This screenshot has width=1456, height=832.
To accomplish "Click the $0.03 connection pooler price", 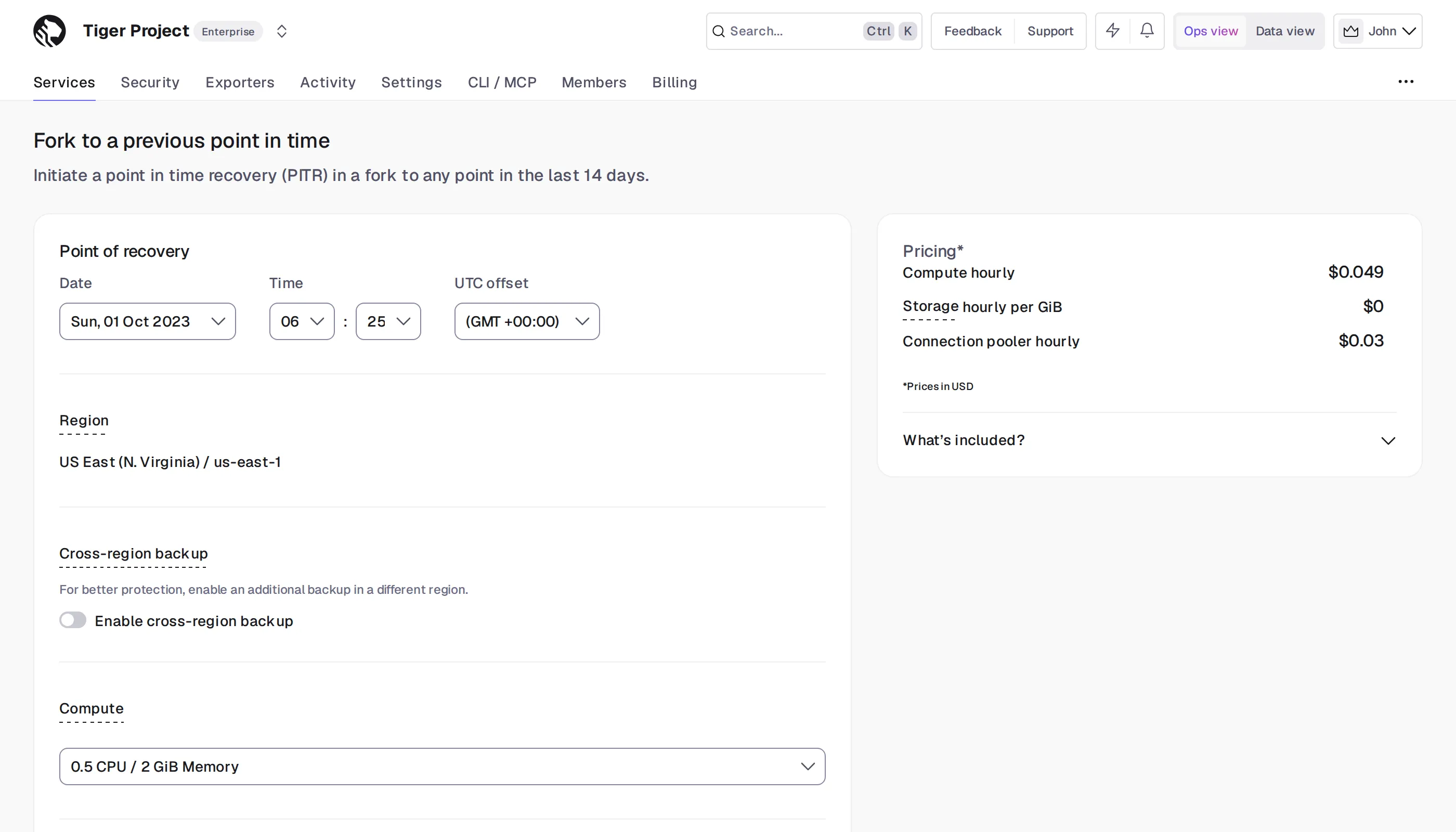I will tap(1360, 341).
